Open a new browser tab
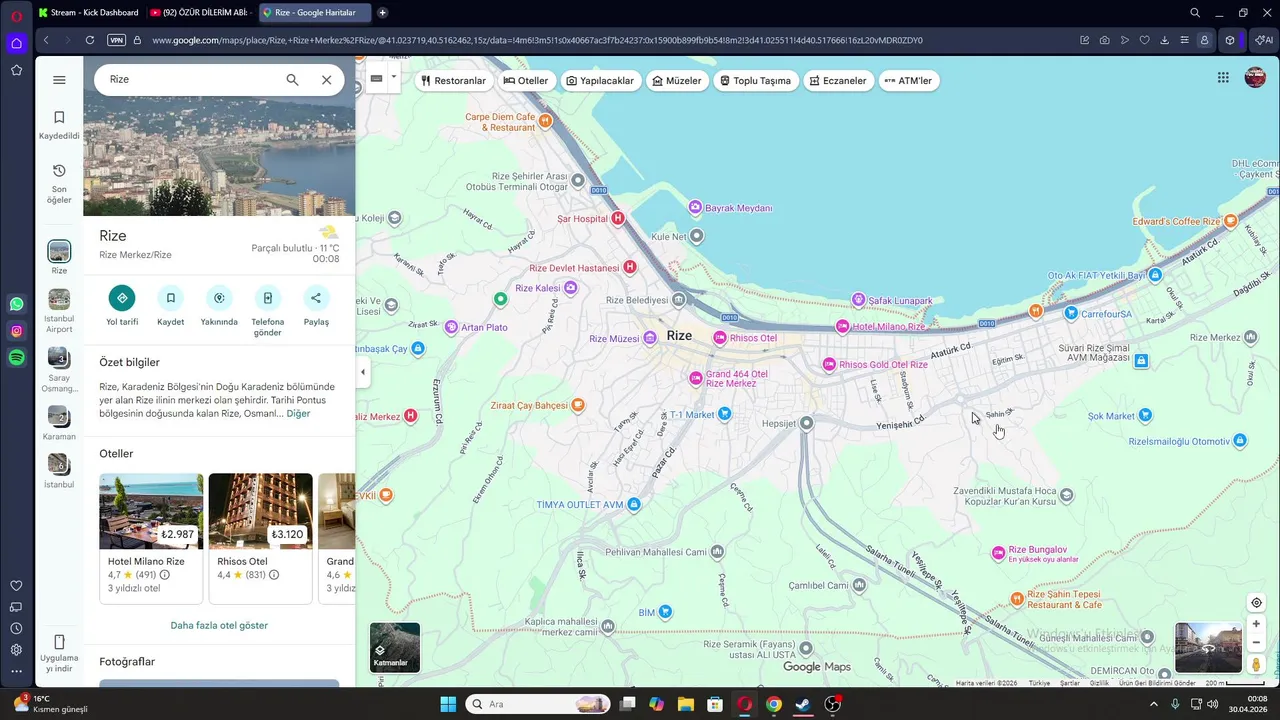This screenshot has height=720, width=1280. point(382,12)
